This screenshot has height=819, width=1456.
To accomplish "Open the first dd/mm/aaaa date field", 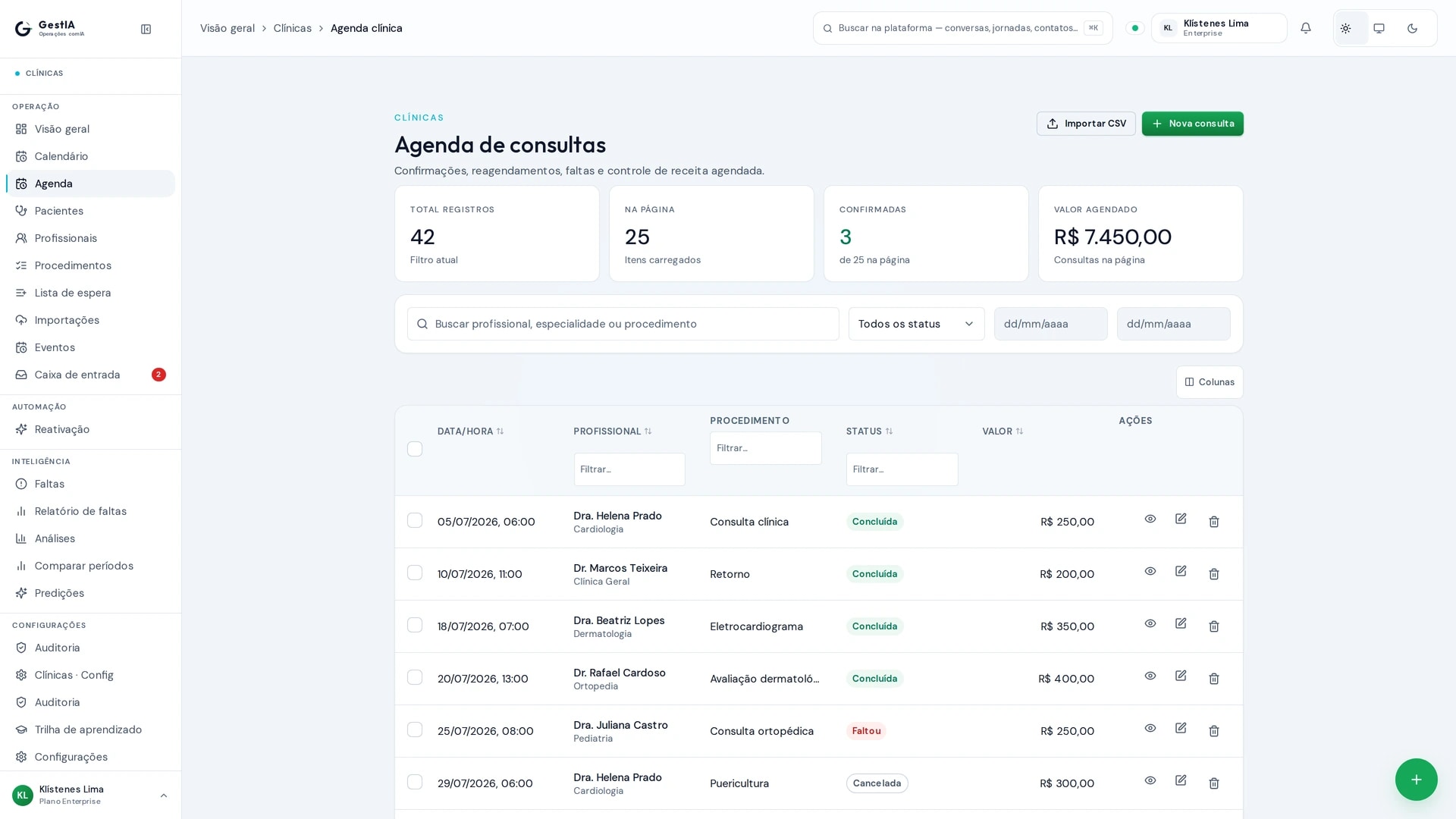I will [x=1050, y=324].
